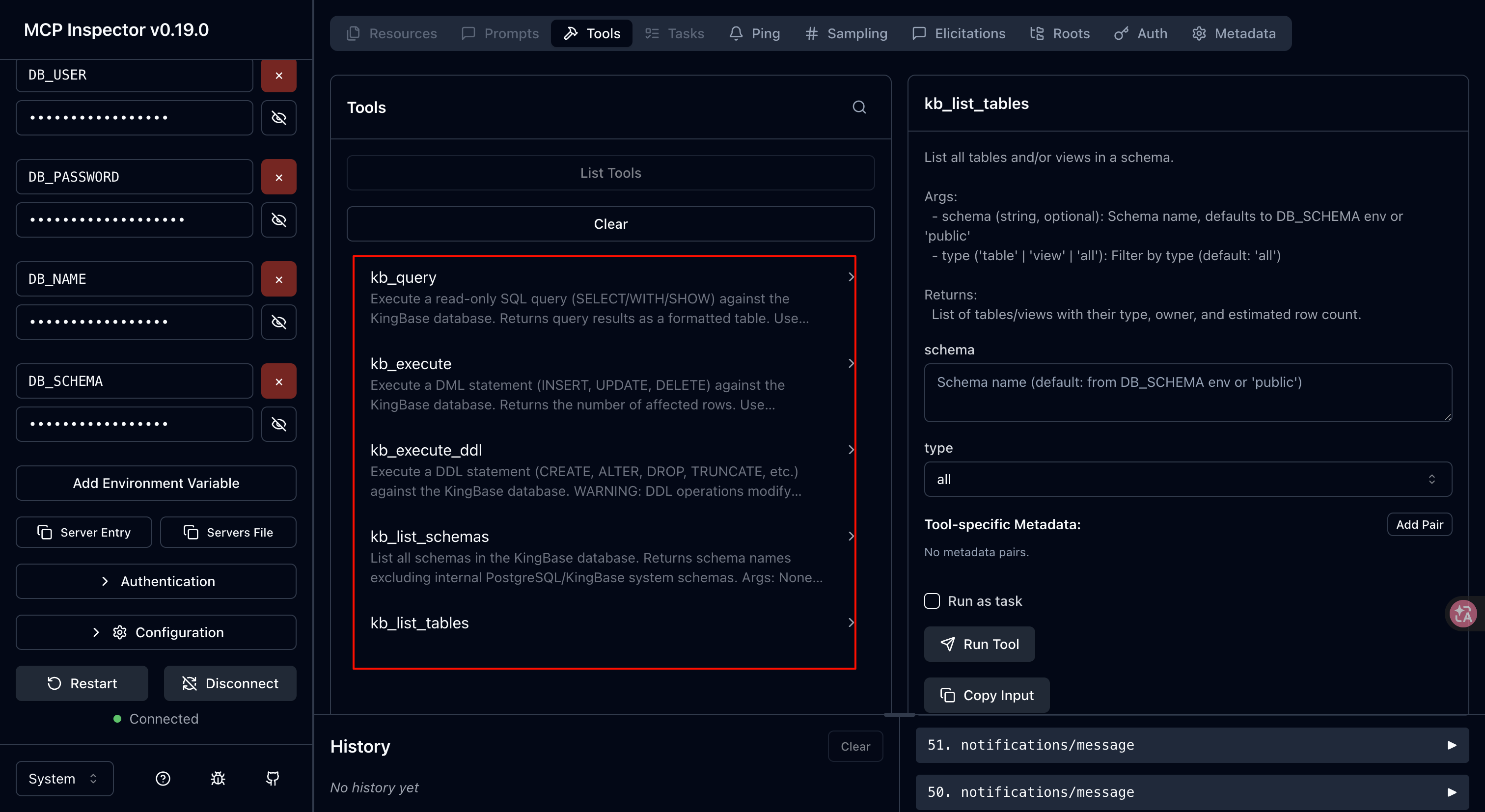This screenshot has width=1485, height=812.
Task: Open the type dropdown set to all
Action: pos(1187,479)
